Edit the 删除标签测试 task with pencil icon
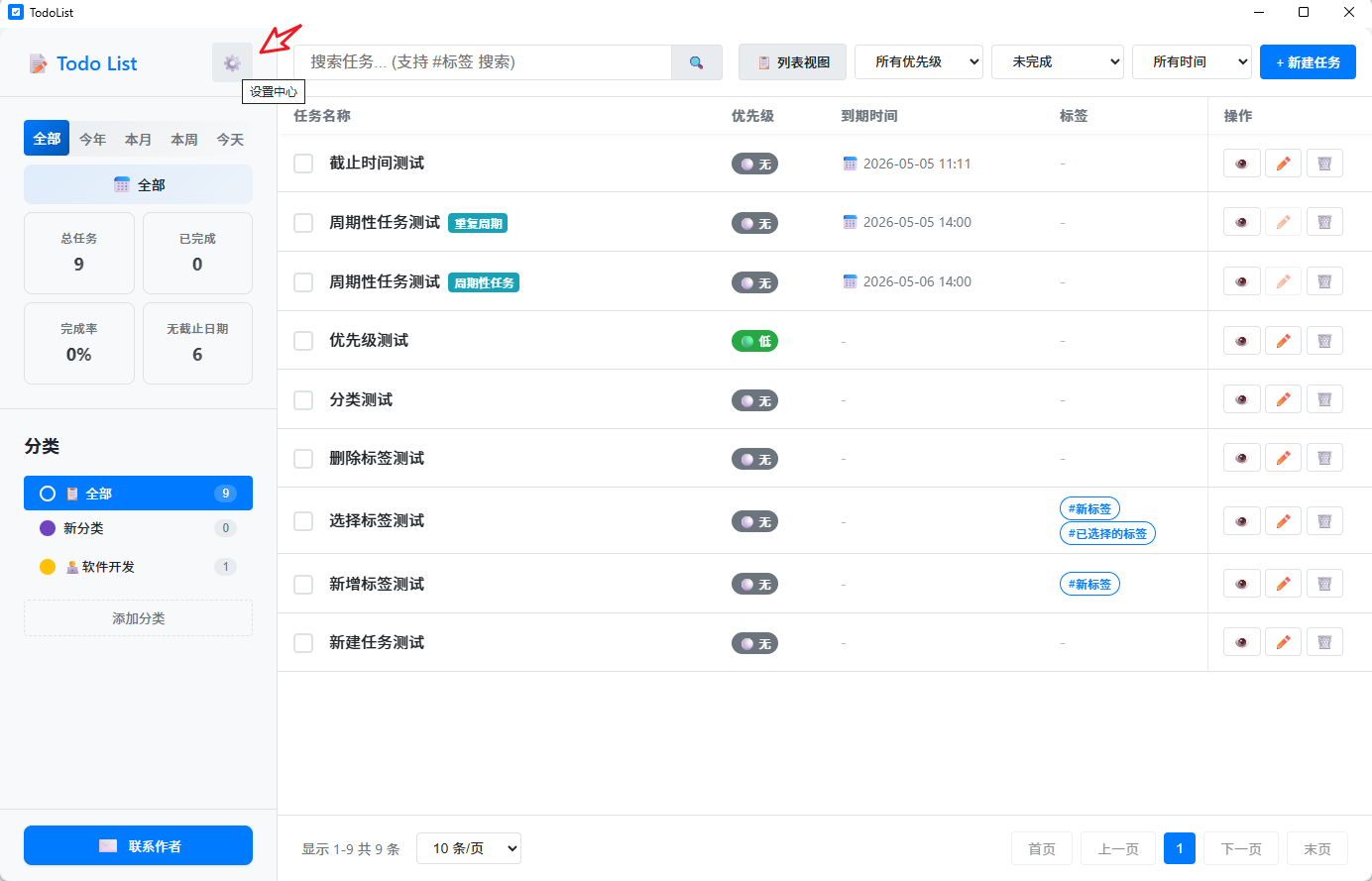Image resolution: width=1372 pixels, height=881 pixels. point(1283,458)
